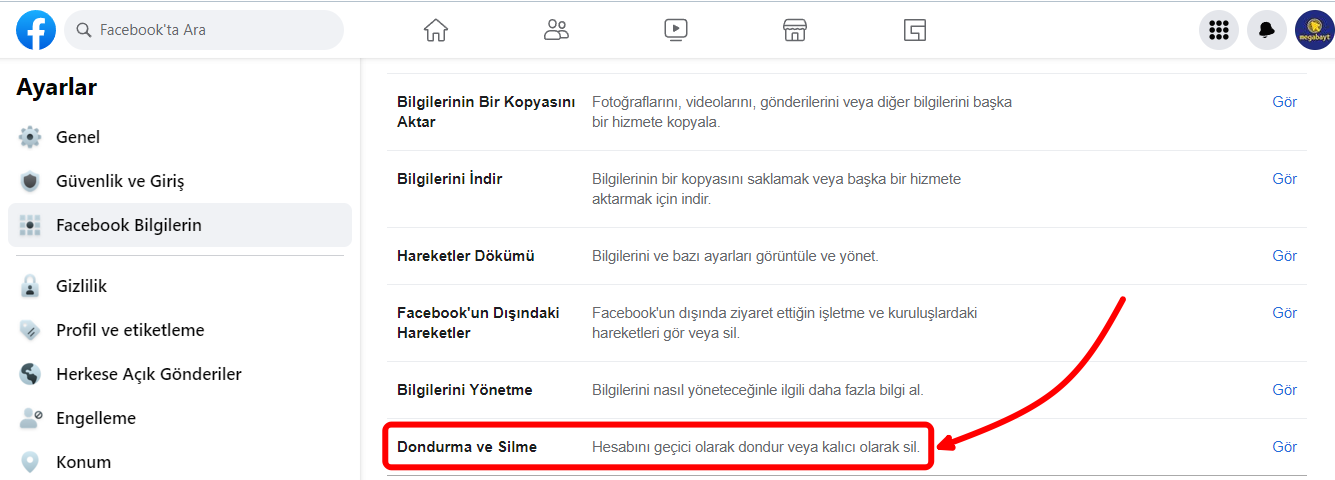Click description starting 'Bilgilerinin bir kopyasını saklamak'
This screenshot has width=1335, height=480.
[776, 189]
